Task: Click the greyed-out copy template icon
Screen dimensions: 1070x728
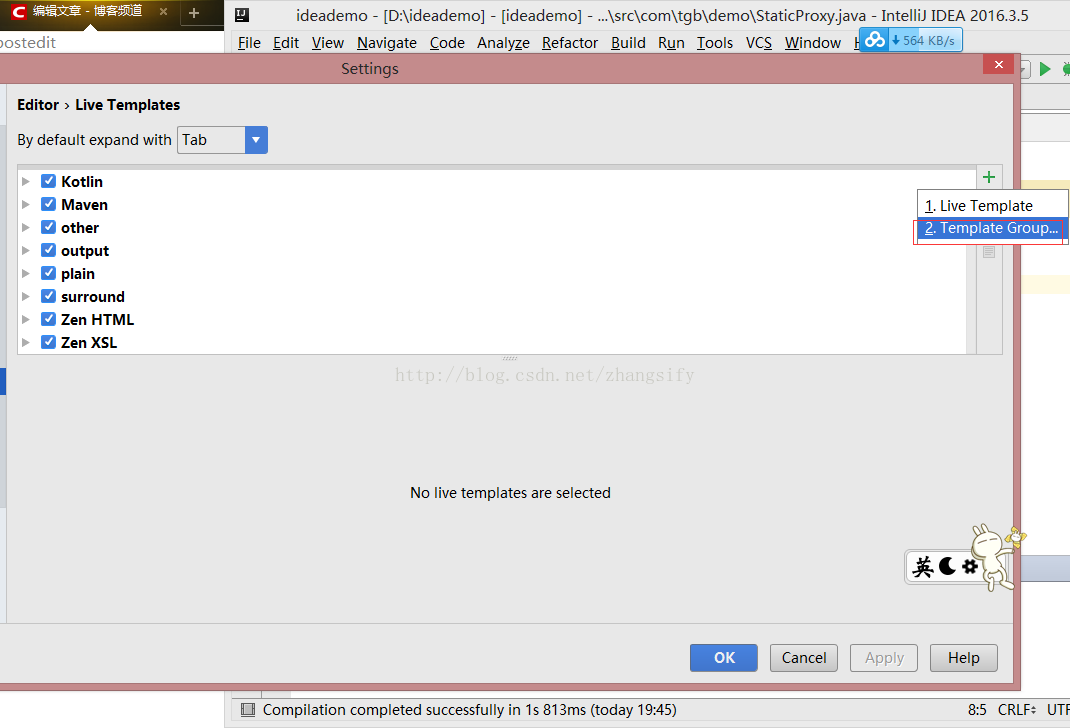Action: pyautogui.click(x=989, y=252)
